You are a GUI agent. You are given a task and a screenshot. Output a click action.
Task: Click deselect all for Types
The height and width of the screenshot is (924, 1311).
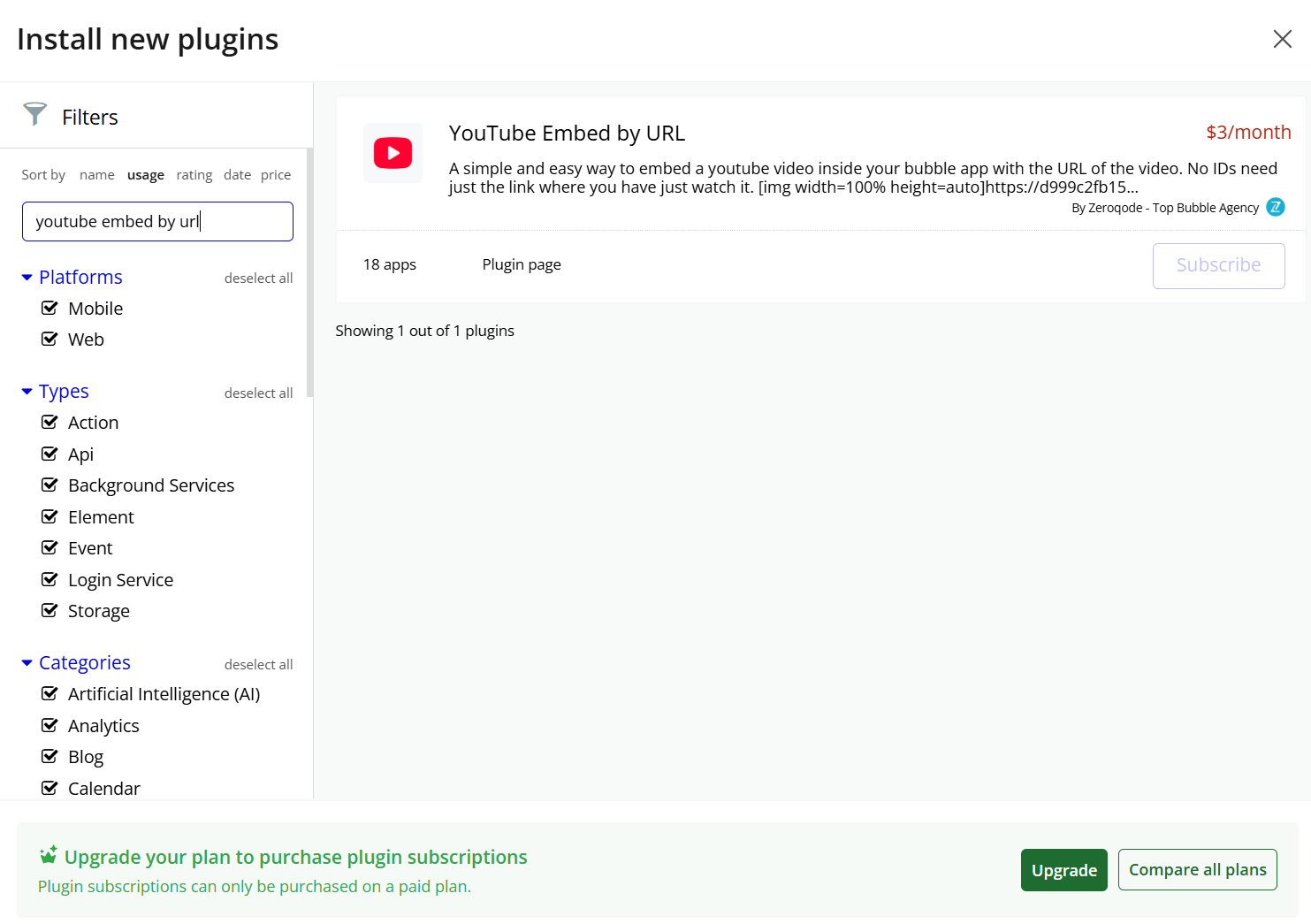[258, 393]
